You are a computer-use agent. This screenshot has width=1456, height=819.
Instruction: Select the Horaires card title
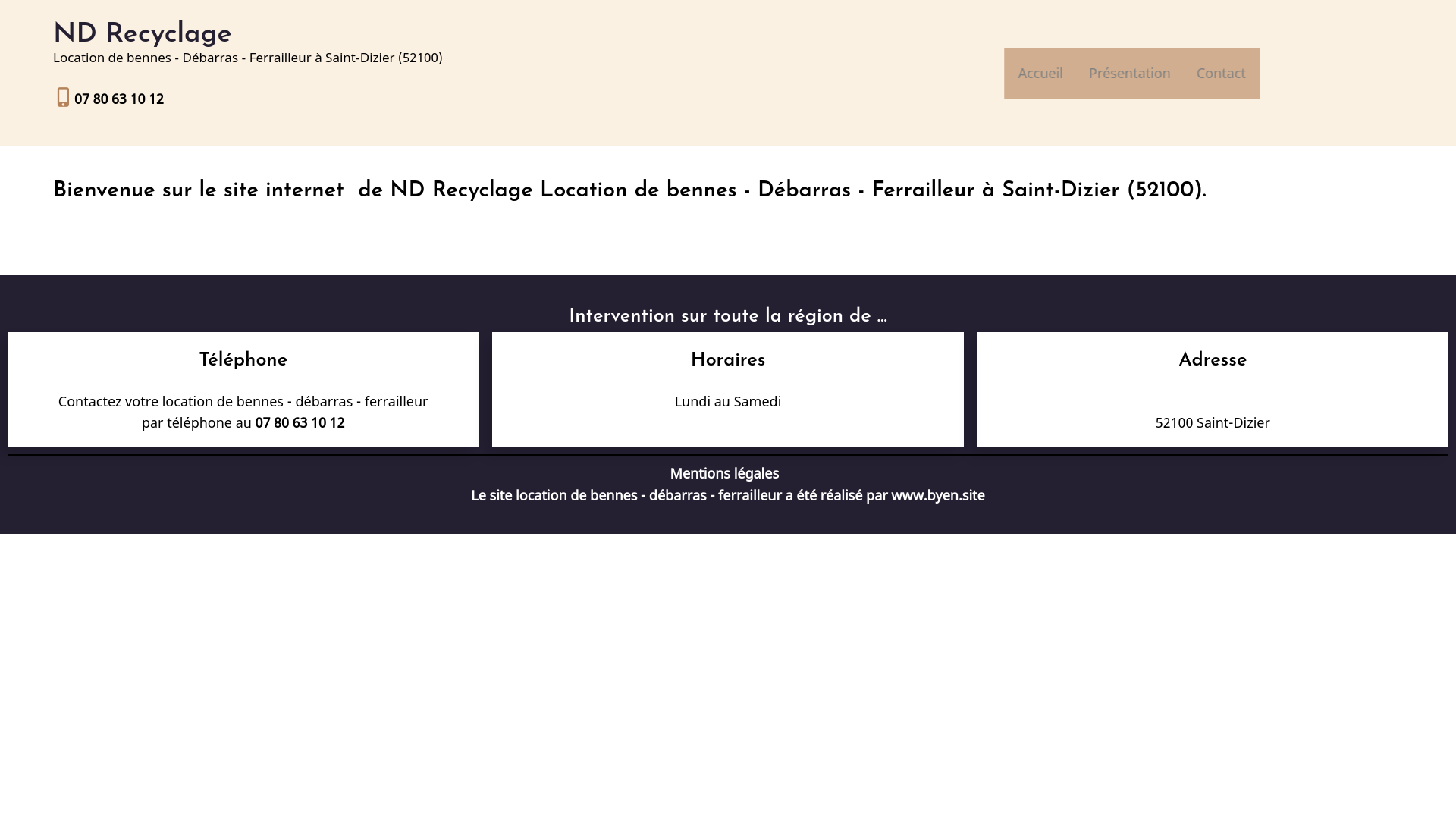point(727,360)
